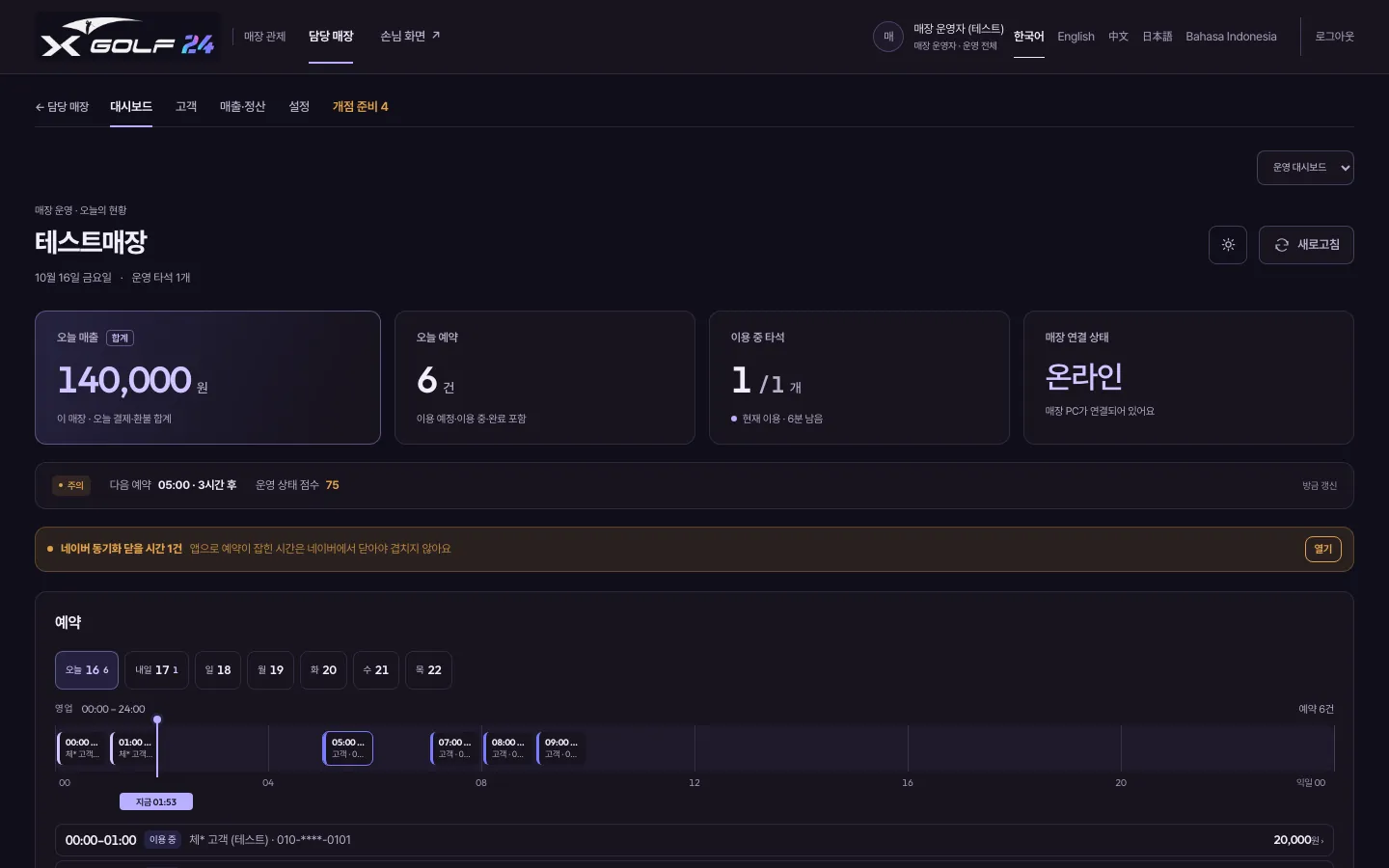Viewport: 1389px width, 868px height.
Task: Open the 고객 tab
Action: 186,107
